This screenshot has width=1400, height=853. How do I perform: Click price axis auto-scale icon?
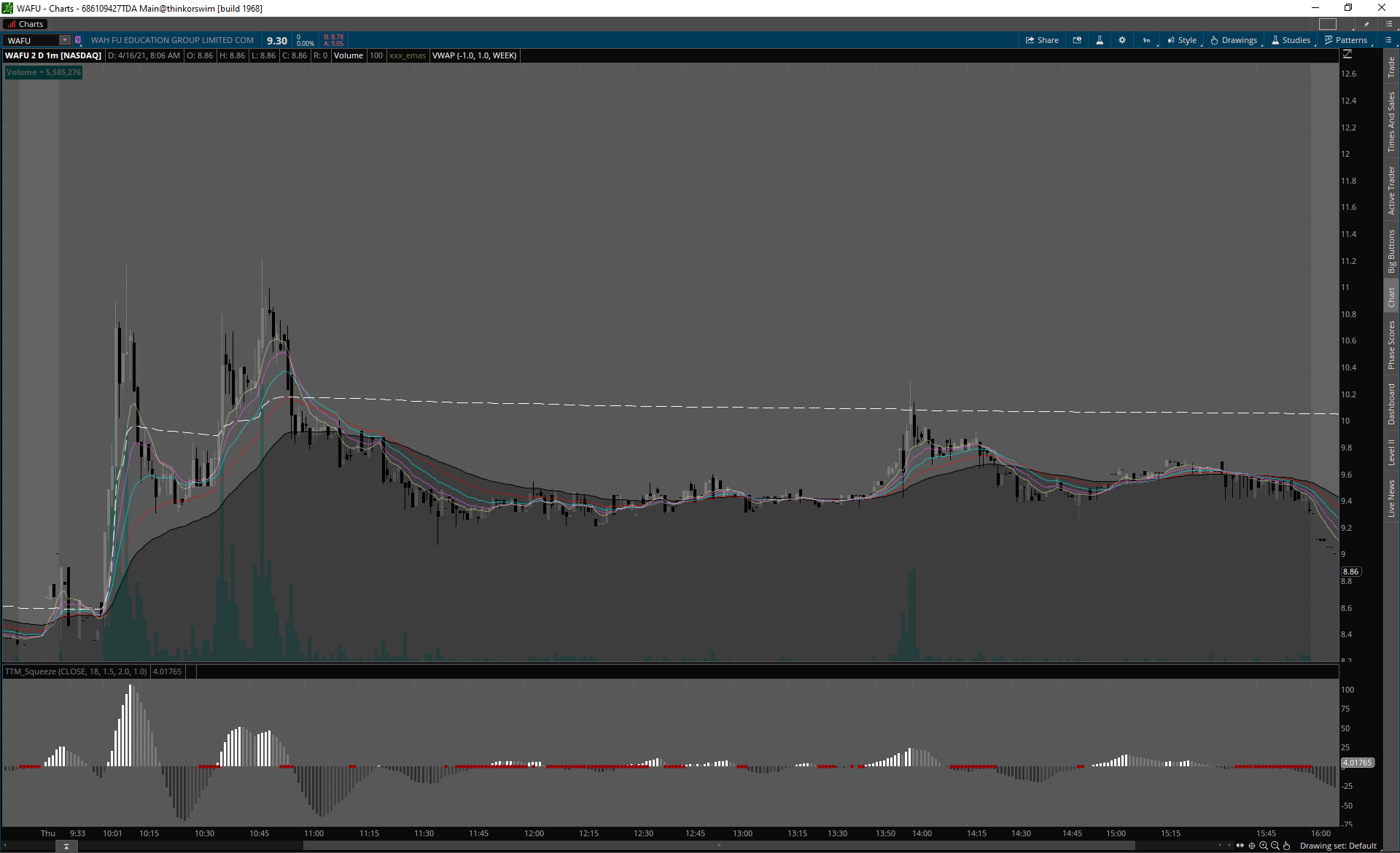click(1347, 55)
